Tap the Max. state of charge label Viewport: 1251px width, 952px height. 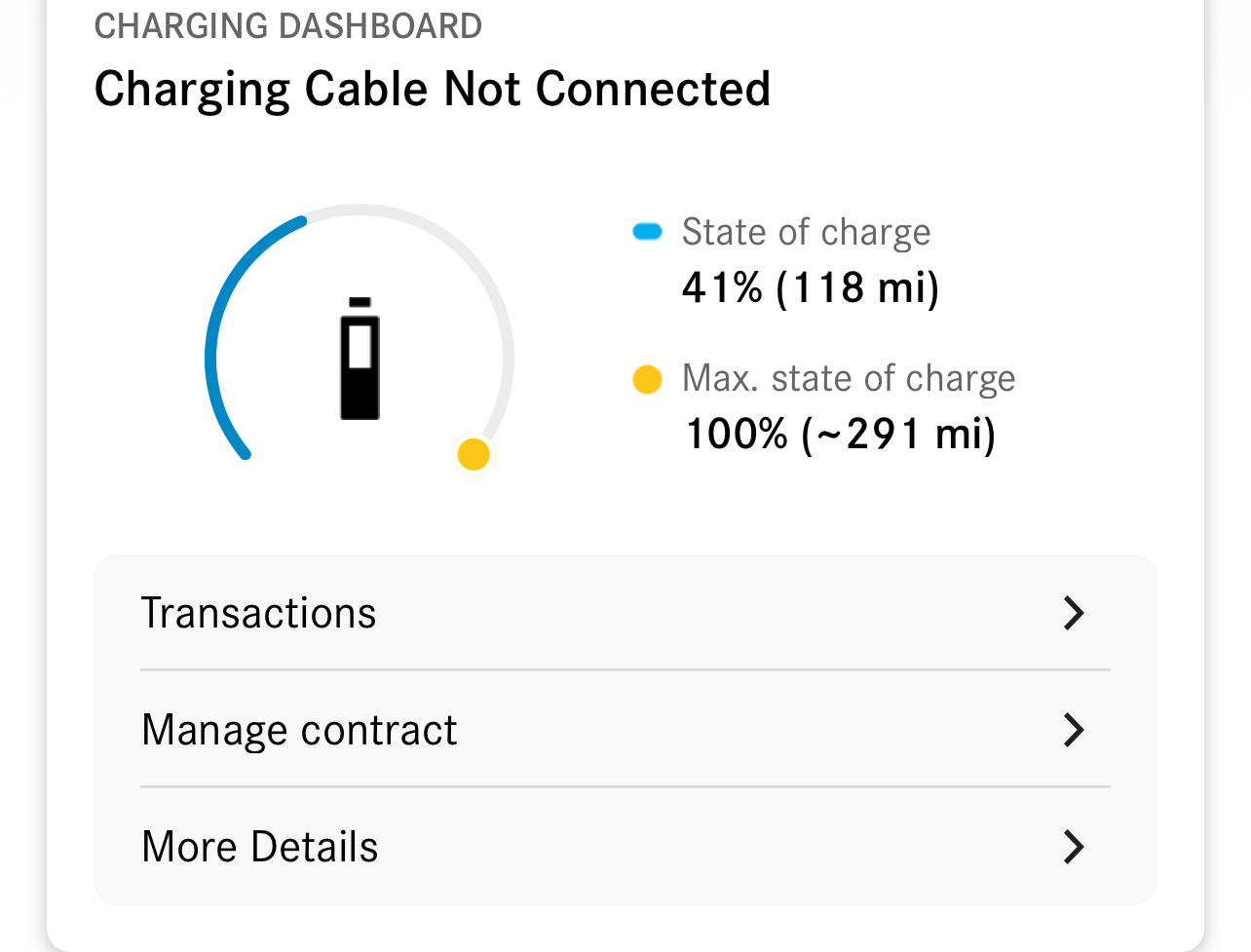(849, 378)
